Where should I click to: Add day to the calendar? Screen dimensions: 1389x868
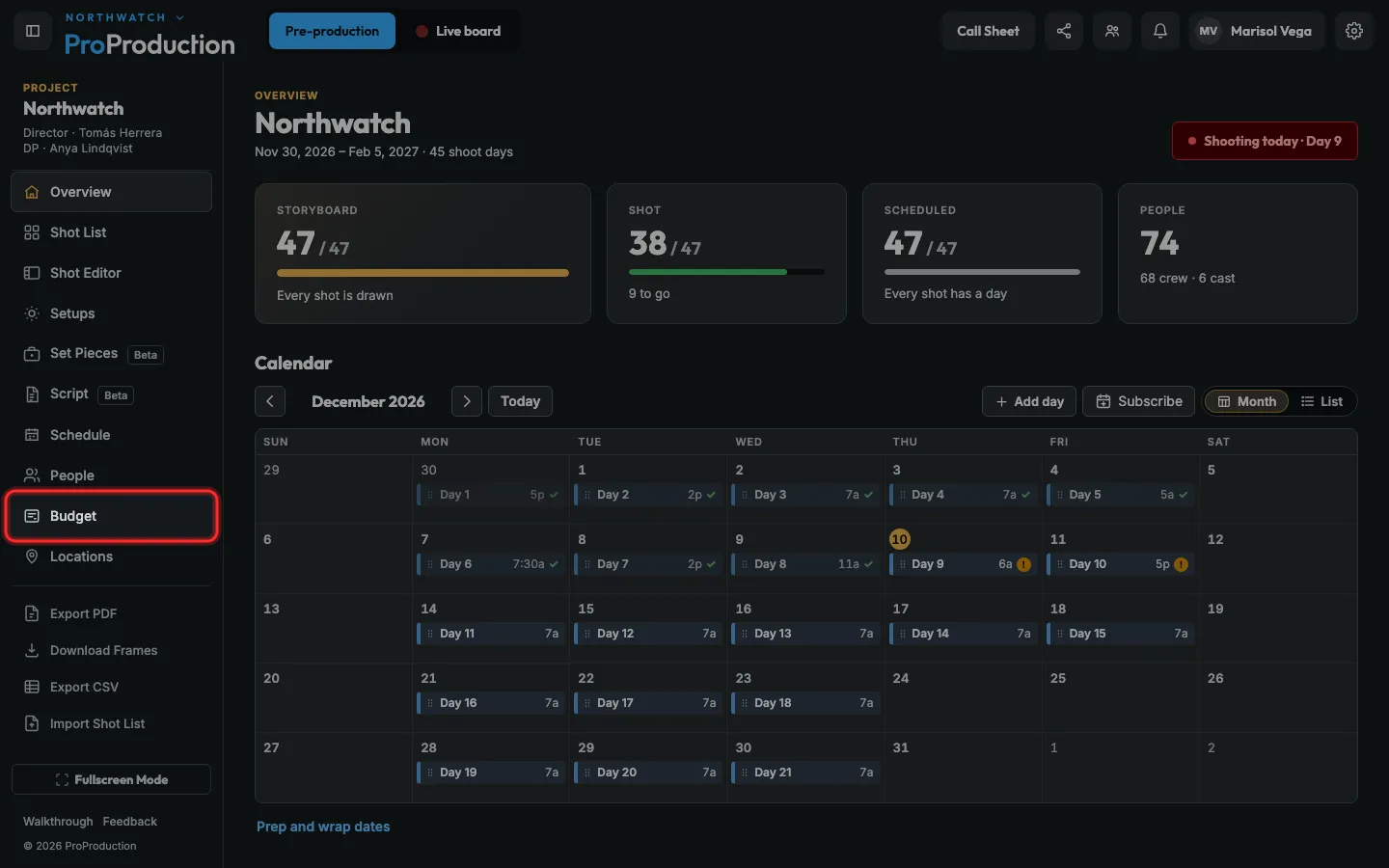point(1030,401)
